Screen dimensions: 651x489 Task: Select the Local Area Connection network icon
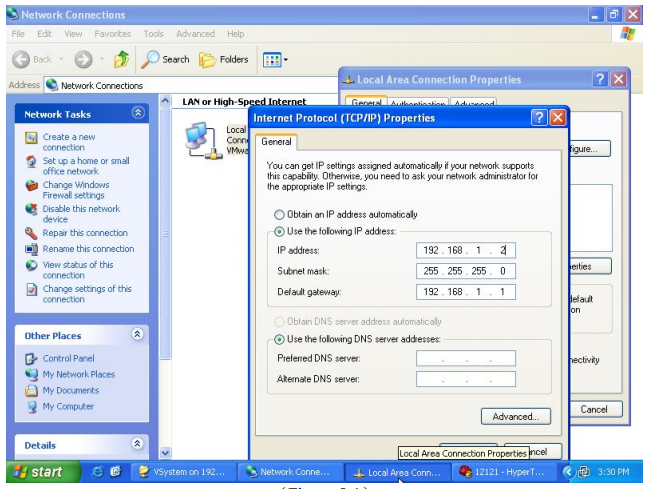tap(203, 141)
